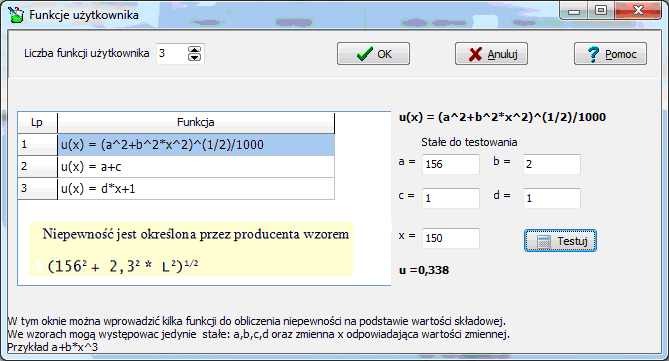Screen dimensions: 669x361
Task: Select function row u(x) = a+c
Action: 196,166
